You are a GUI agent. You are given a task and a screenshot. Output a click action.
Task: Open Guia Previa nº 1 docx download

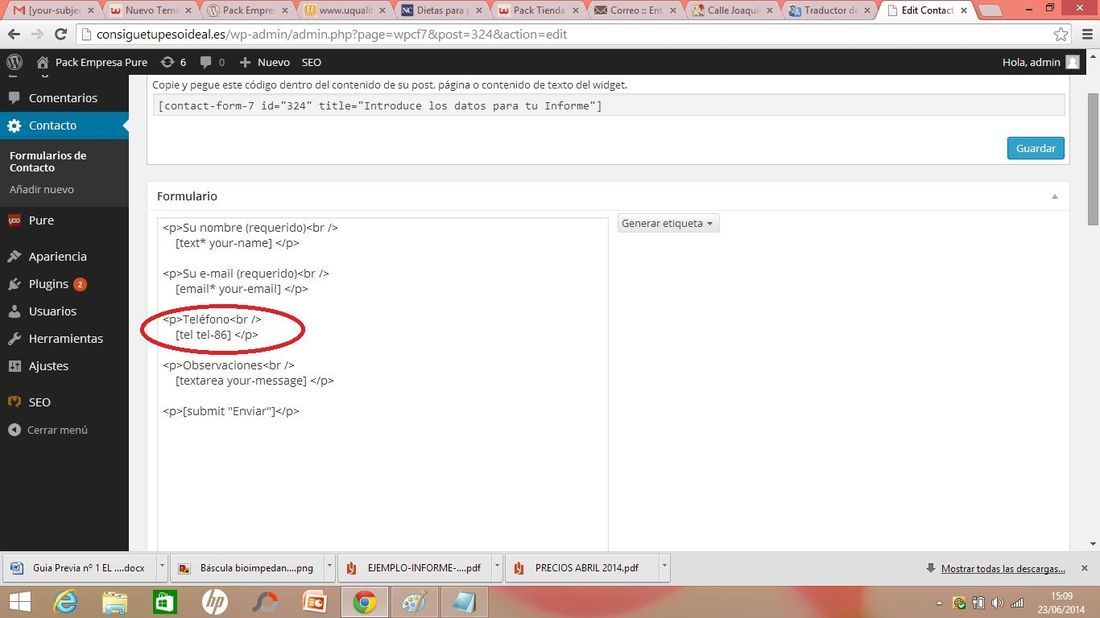(79, 568)
